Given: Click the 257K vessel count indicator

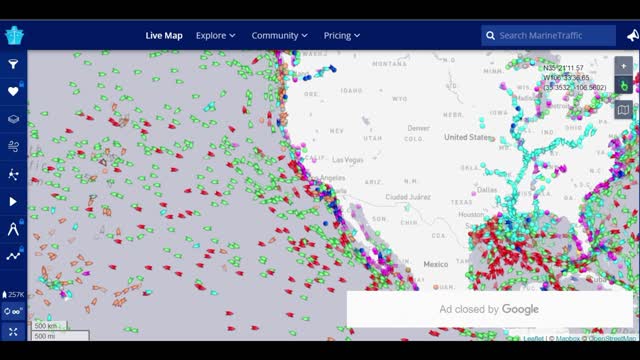Looking at the screenshot, I should tap(13, 294).
